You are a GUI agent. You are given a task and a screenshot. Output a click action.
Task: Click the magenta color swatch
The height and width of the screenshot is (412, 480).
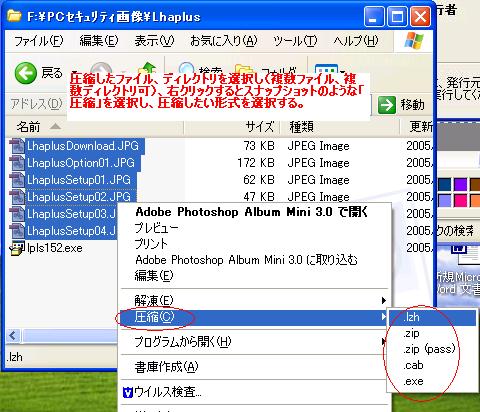tap(460, 200)
